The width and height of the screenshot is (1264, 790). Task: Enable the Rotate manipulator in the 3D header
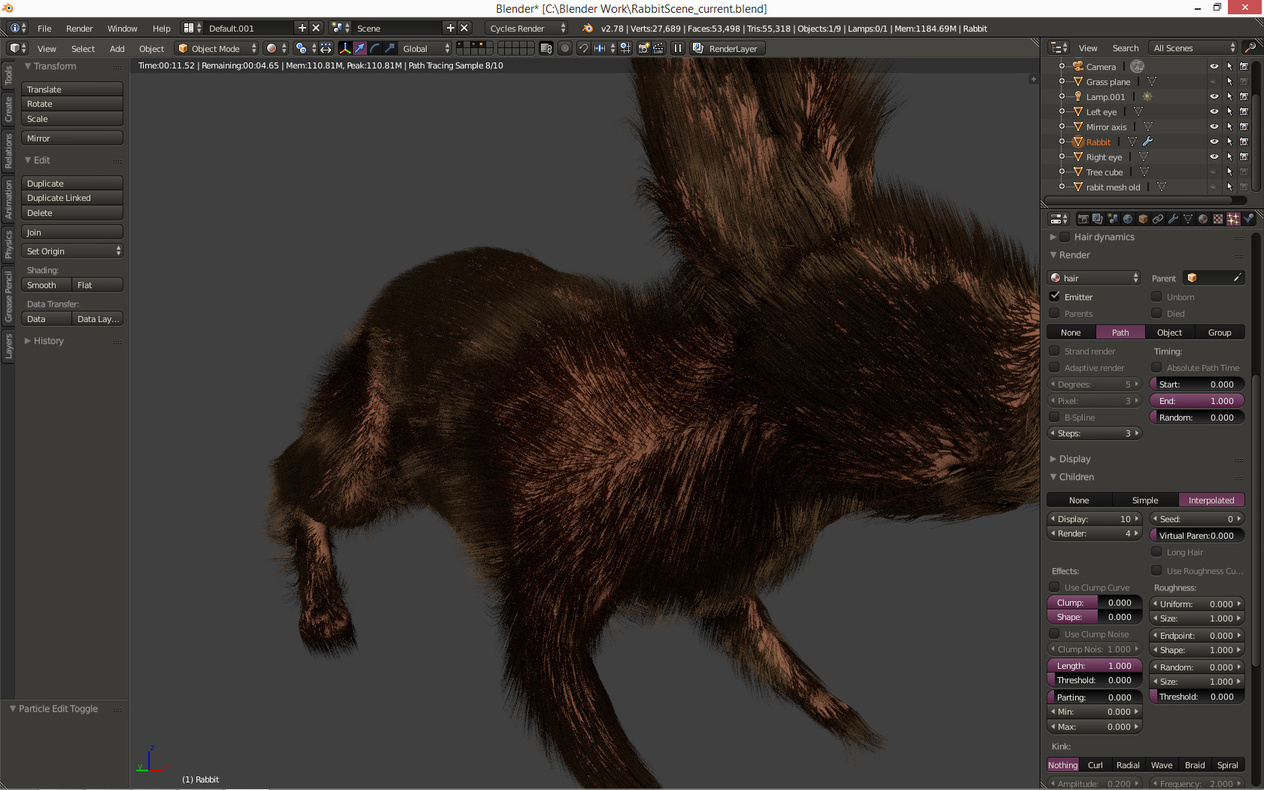375,48
